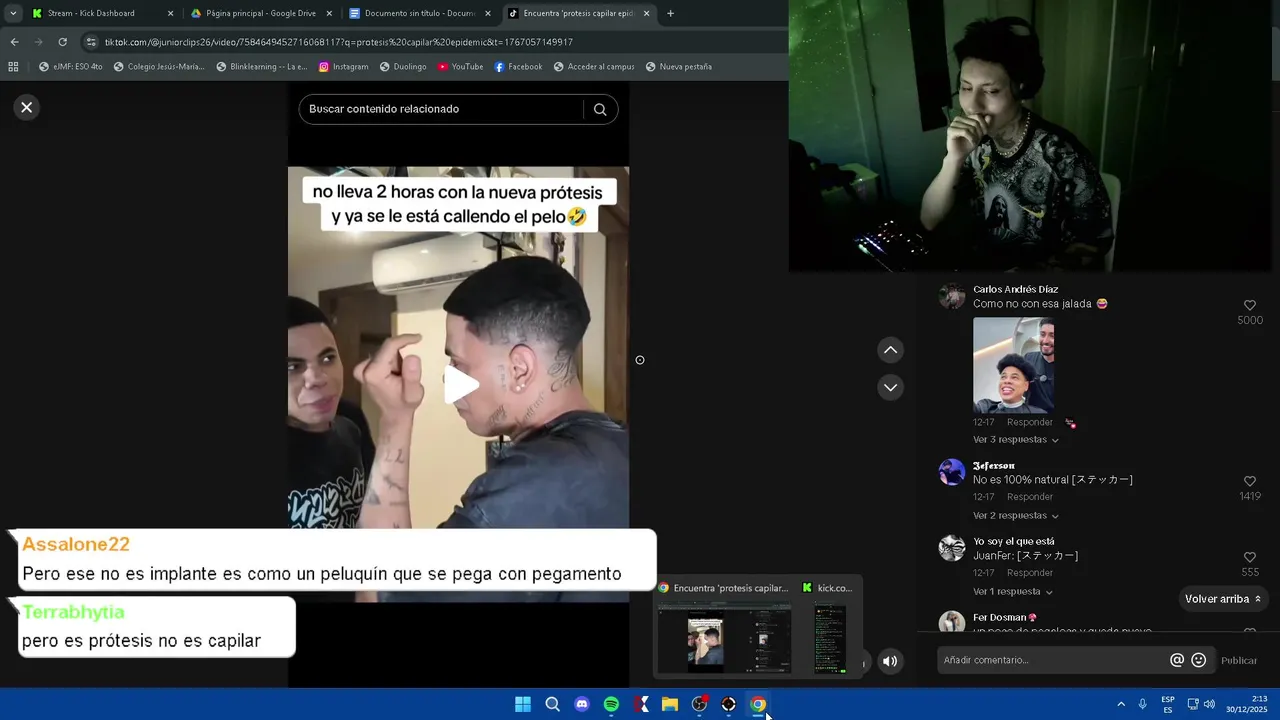This screenshot has width=1280, height=720.
Task: Open Carlos Andrés Díaz's profile avatar
Action: [952, 296]
